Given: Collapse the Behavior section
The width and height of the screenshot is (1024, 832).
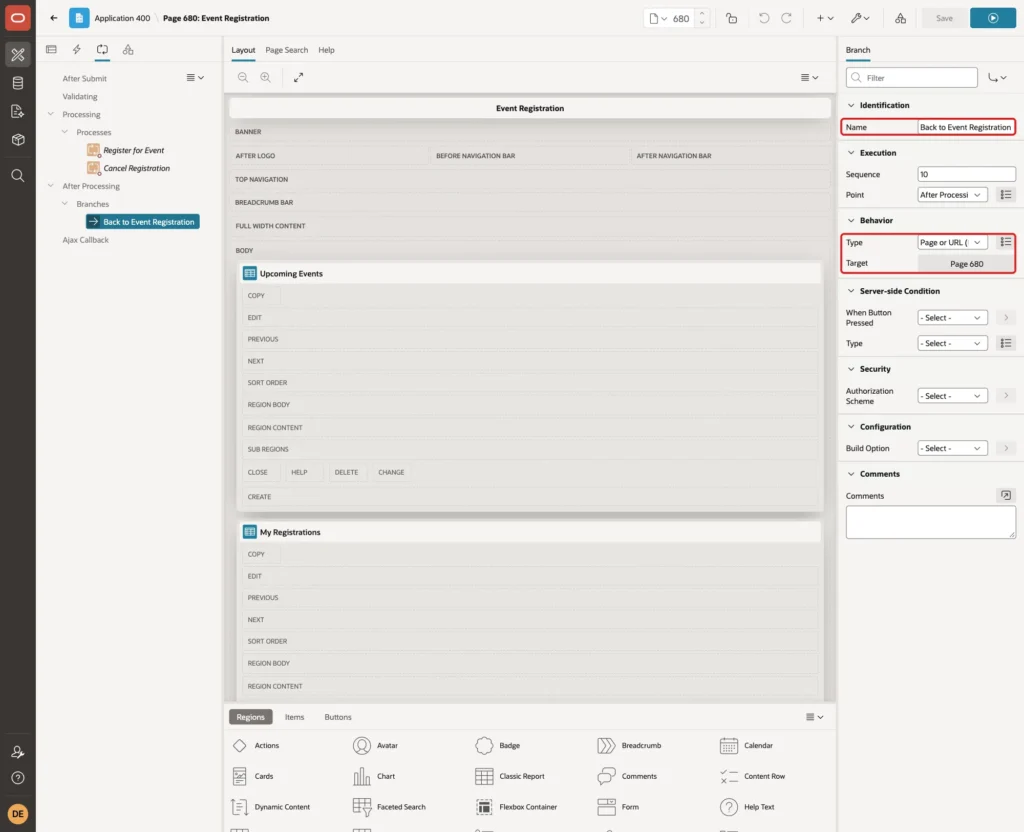Looking at the screenshot, I should 851,220.
